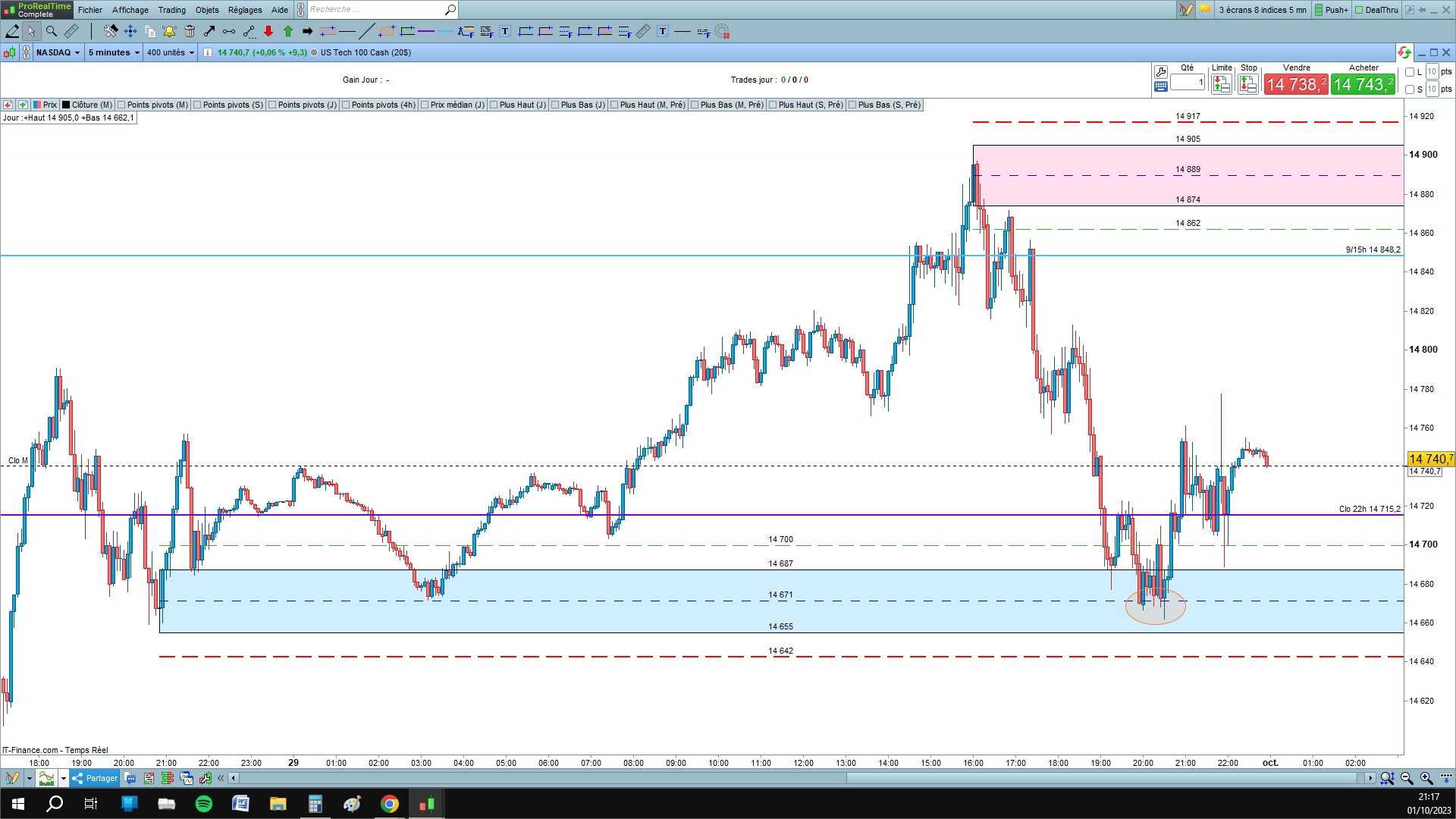Select the green up arrow tool
1456x819 pixels.
288,31
